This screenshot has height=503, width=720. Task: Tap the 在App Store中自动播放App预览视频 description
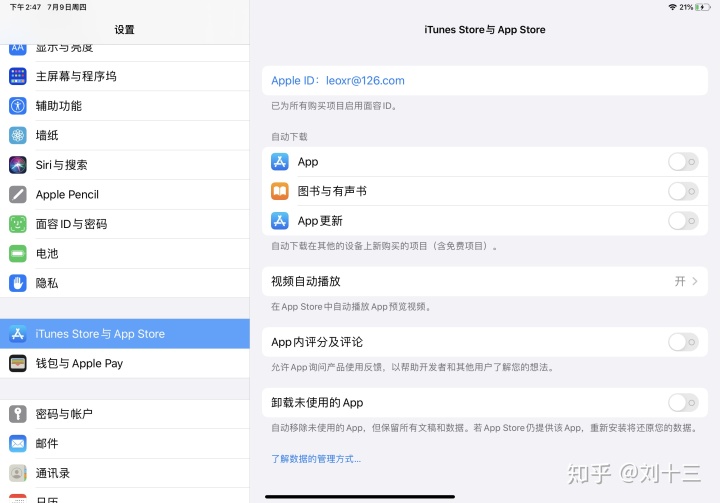(351, 306)
